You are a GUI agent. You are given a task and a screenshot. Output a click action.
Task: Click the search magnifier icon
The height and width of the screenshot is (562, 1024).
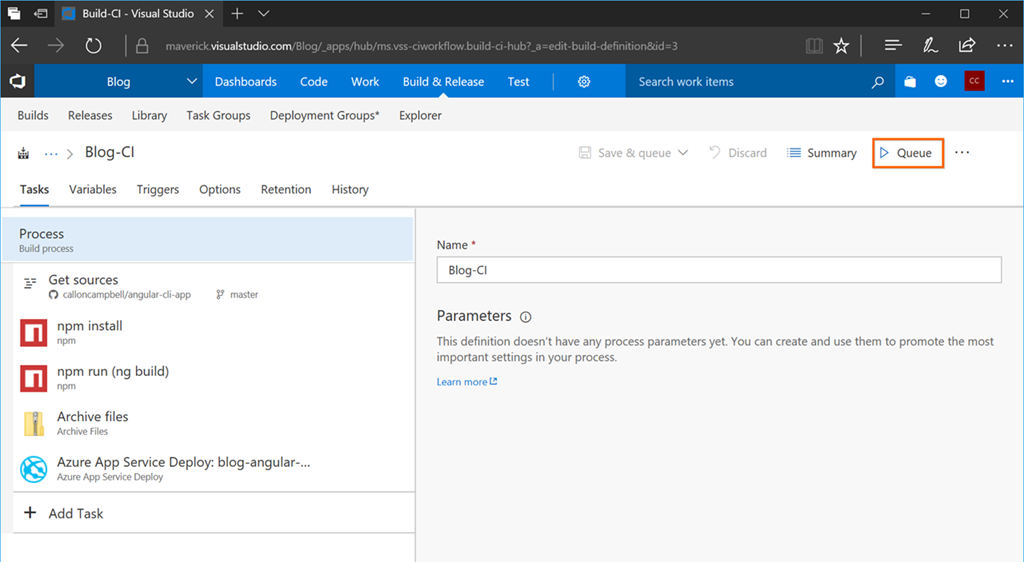(877, 82)
